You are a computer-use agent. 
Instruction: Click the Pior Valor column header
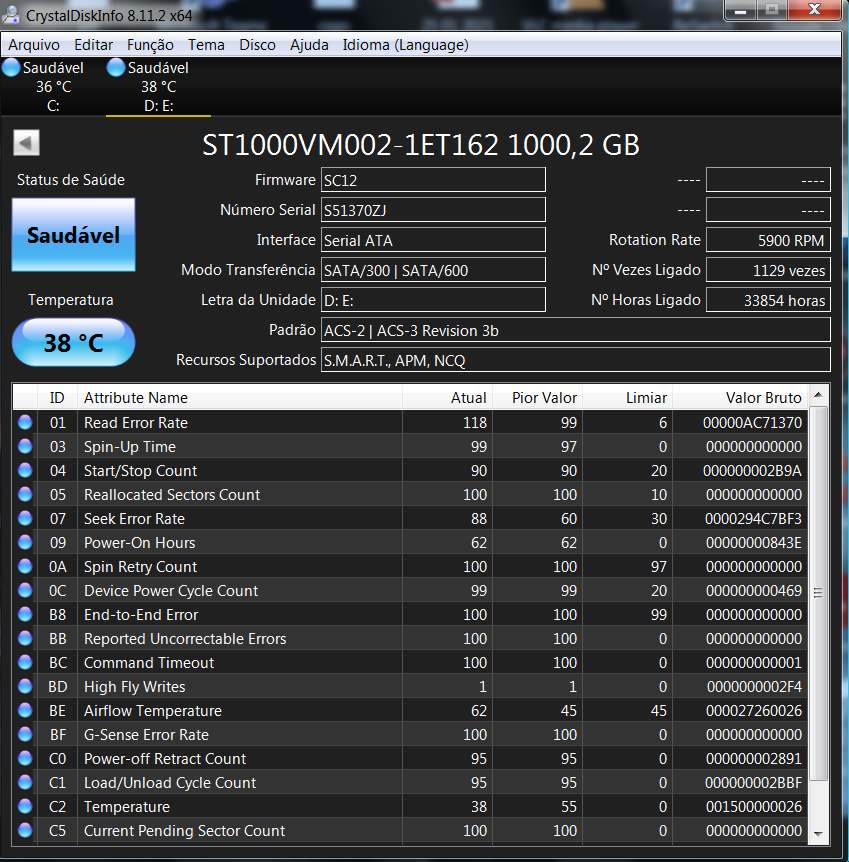click(538, 397)
